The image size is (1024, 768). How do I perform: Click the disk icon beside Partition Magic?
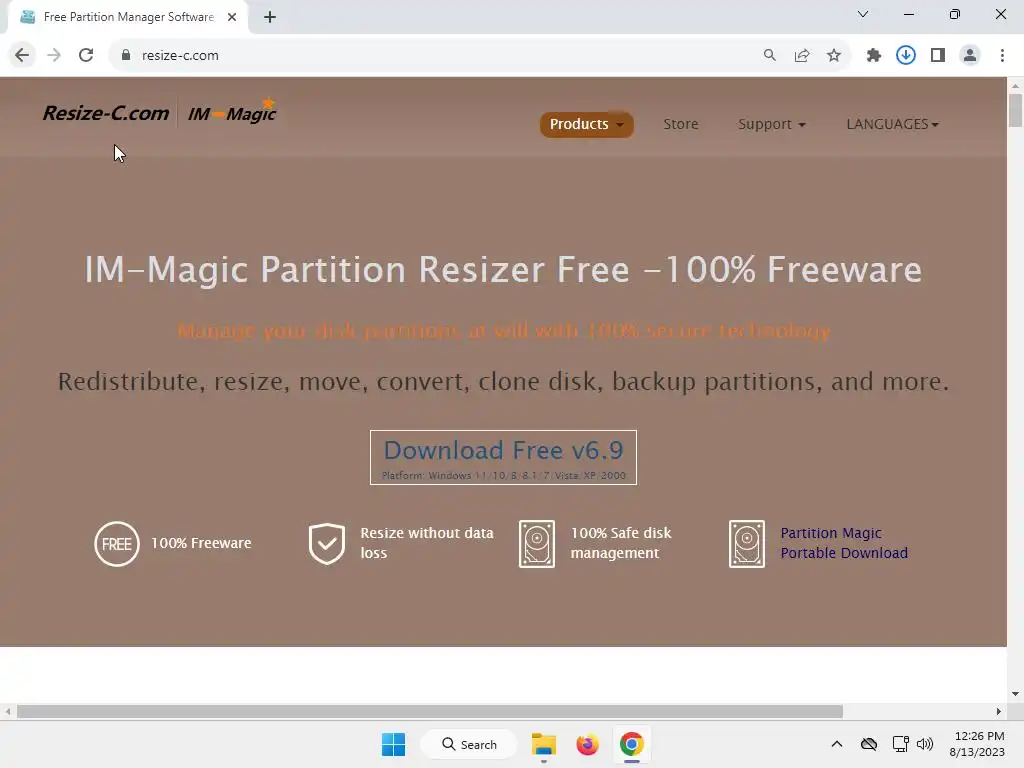point(746,543)
